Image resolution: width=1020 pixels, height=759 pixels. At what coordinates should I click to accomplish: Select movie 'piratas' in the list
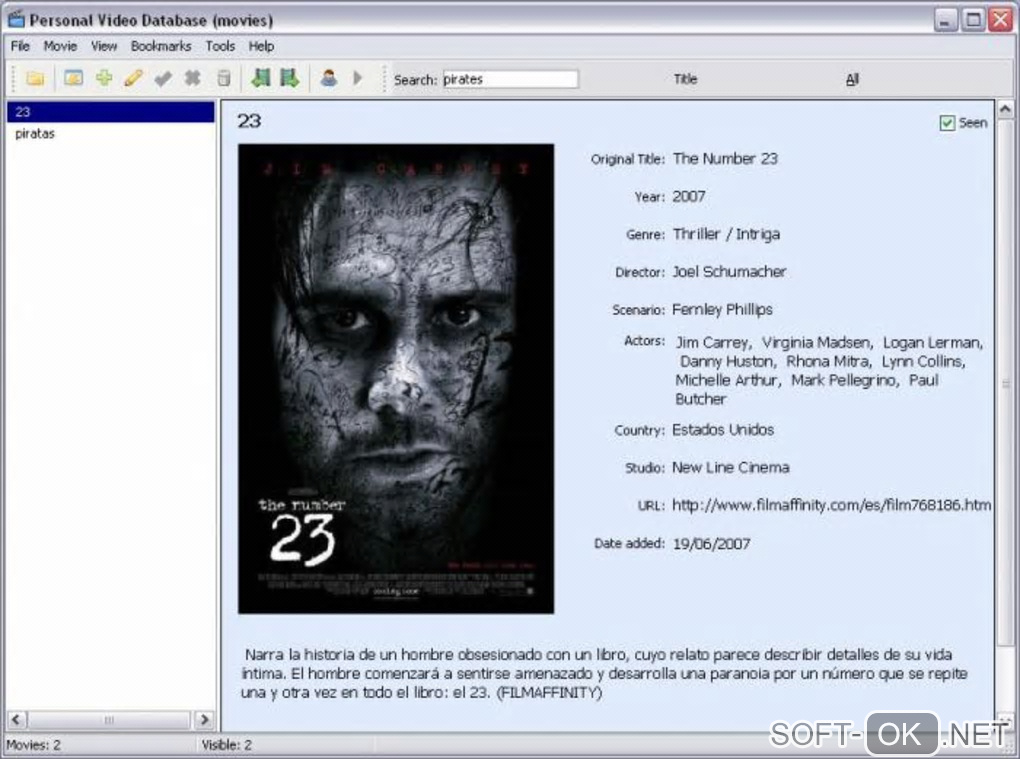(x=111, y=134)
